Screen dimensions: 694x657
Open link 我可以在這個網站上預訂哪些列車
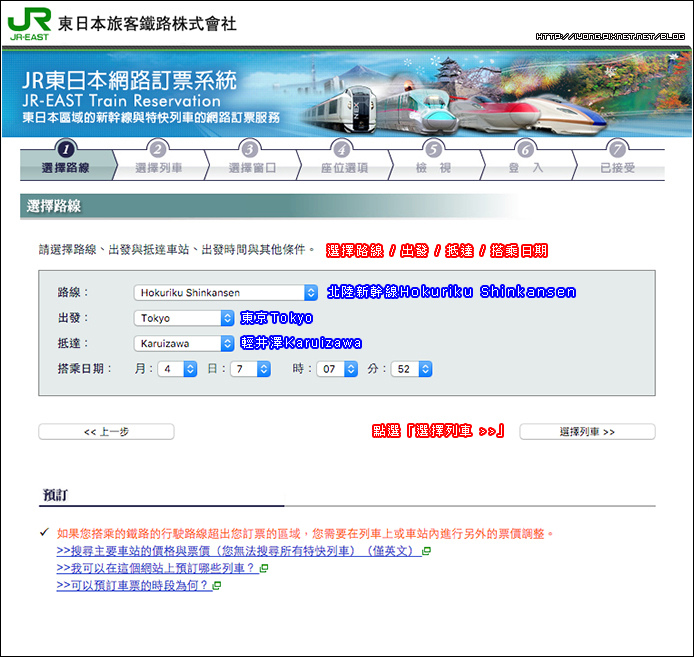click(x=157, y=568)
